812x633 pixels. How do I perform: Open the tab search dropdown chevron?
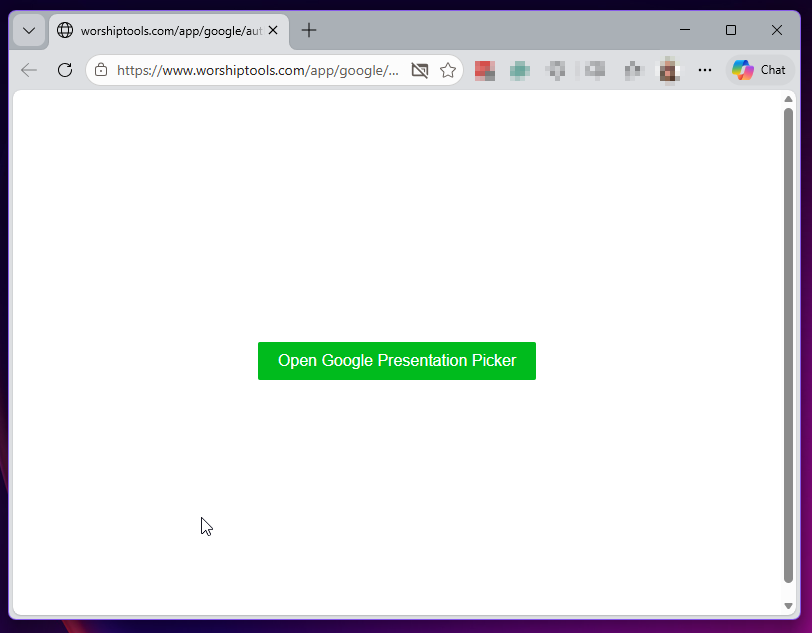click(x=29, y=31)
